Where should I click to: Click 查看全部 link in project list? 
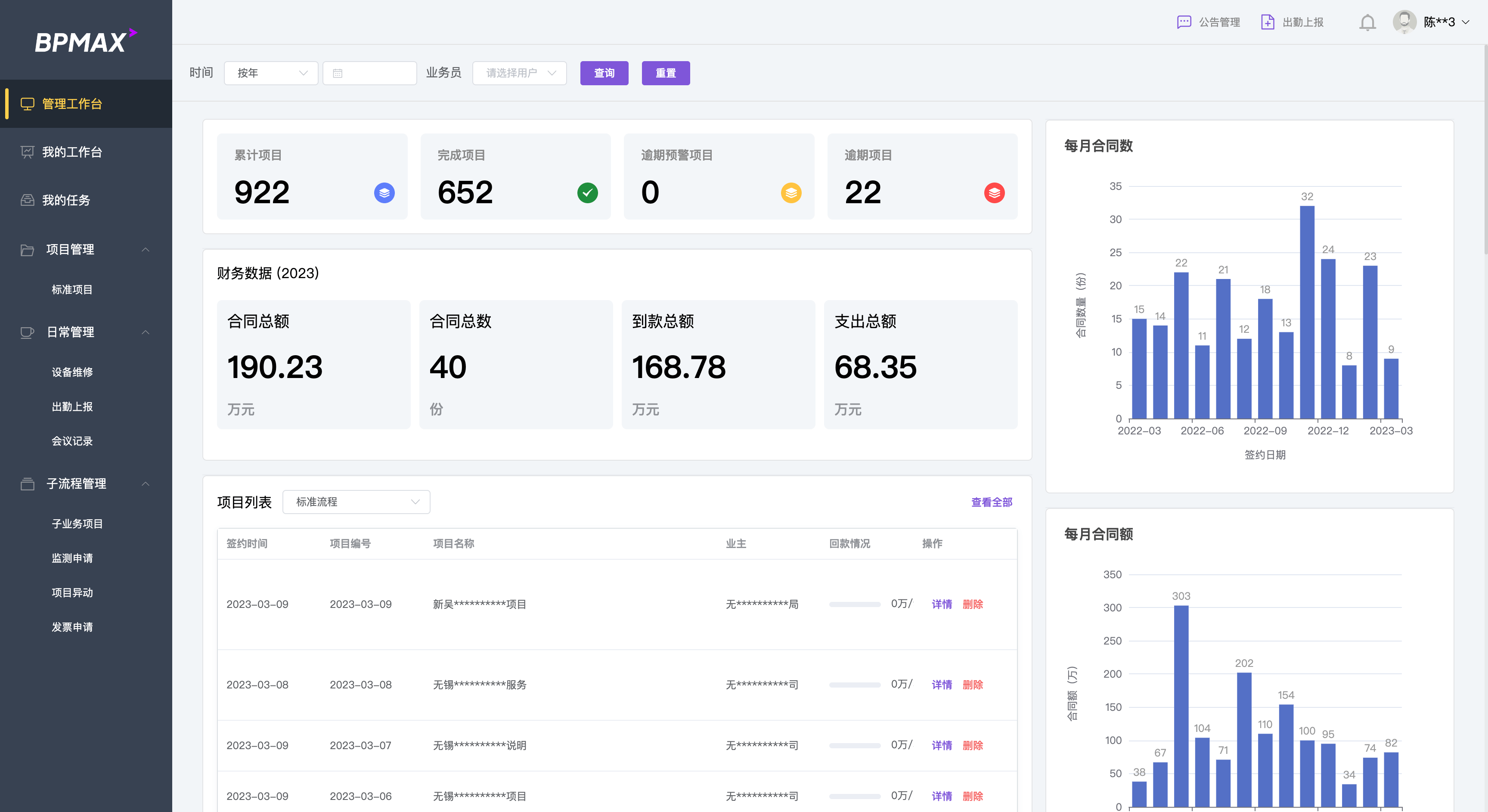pos(991,502)
